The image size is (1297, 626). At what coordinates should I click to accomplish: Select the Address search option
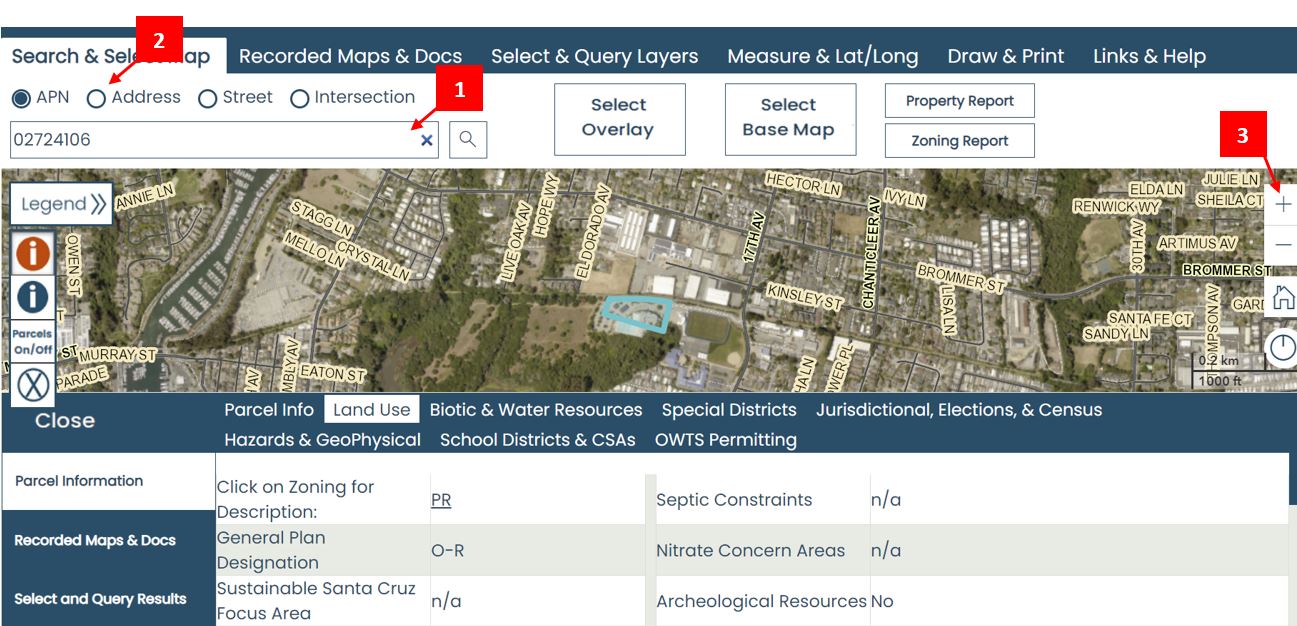coord(98,97)
